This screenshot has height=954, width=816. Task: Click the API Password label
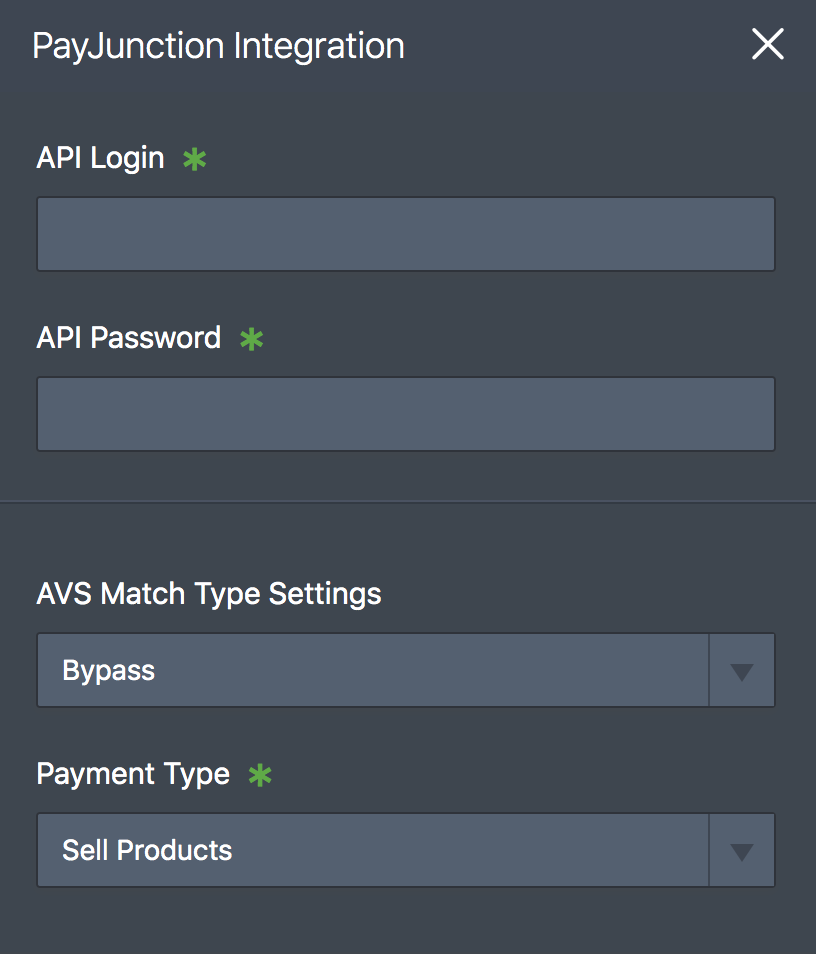click(128, 338)
